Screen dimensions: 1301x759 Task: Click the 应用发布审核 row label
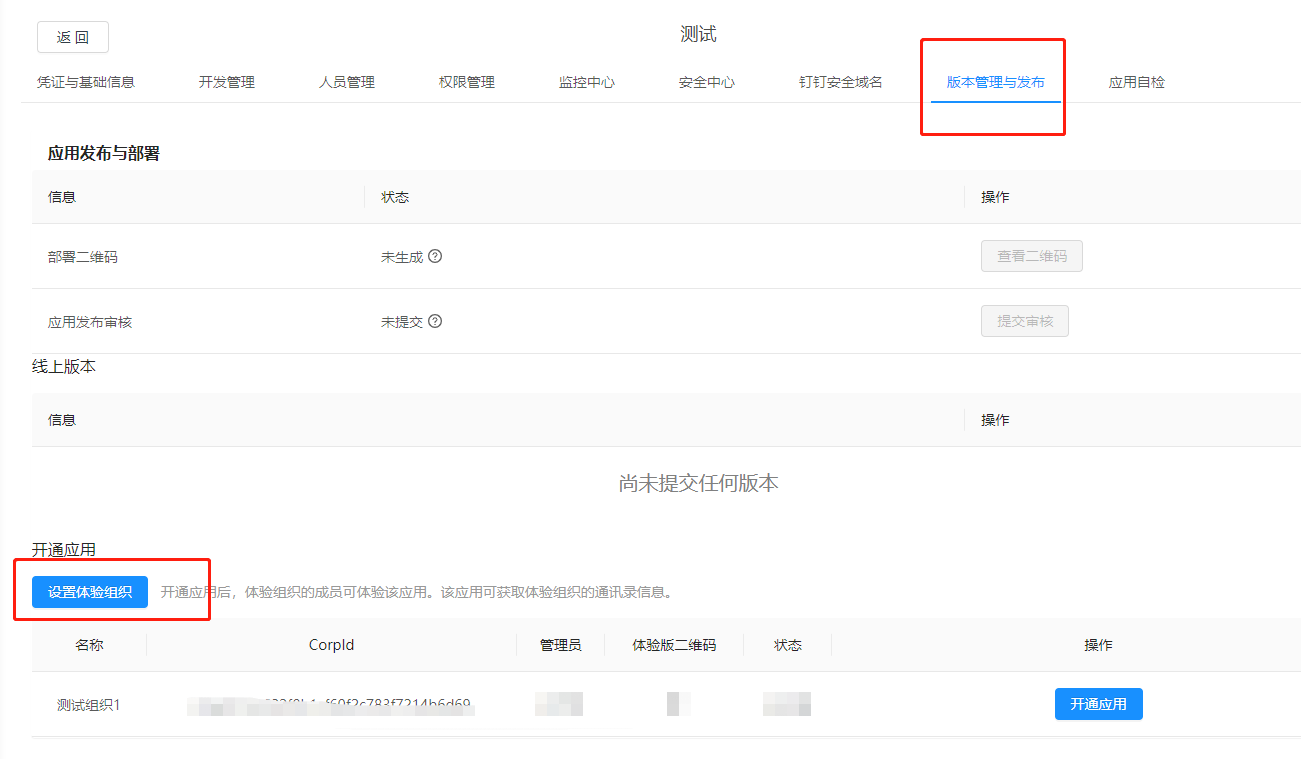click(90, 322)
